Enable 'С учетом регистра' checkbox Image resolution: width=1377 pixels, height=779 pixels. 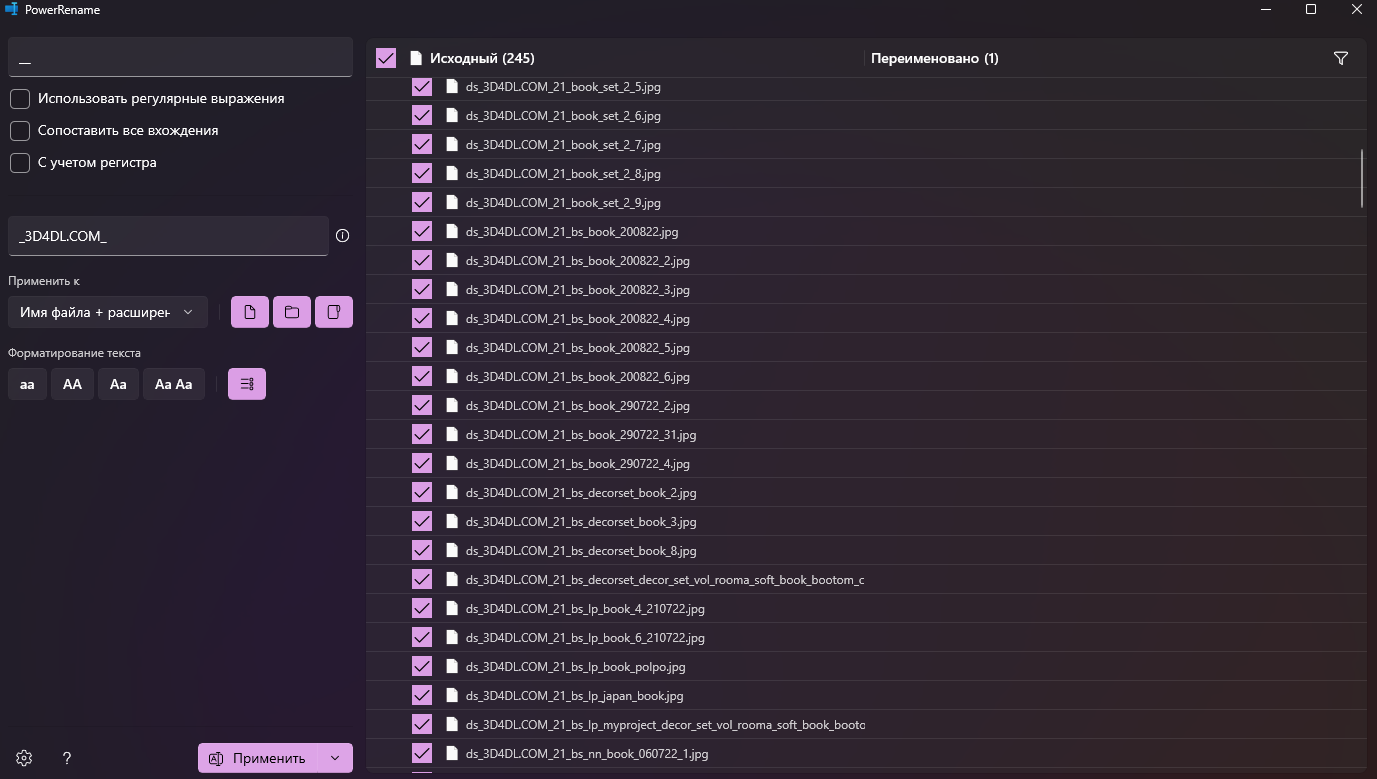coord(20,162)
